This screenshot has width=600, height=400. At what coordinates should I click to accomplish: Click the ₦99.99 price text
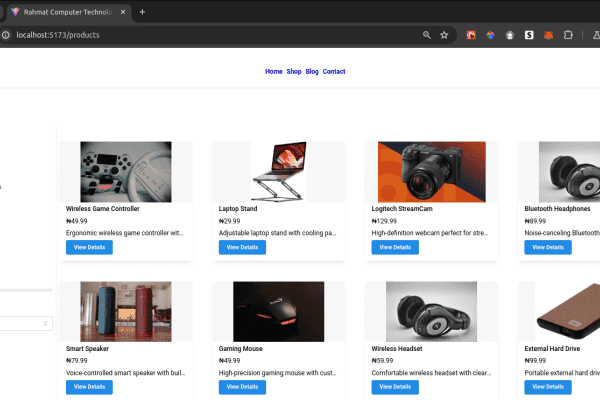pyautogui.click(x=535, y=361)
